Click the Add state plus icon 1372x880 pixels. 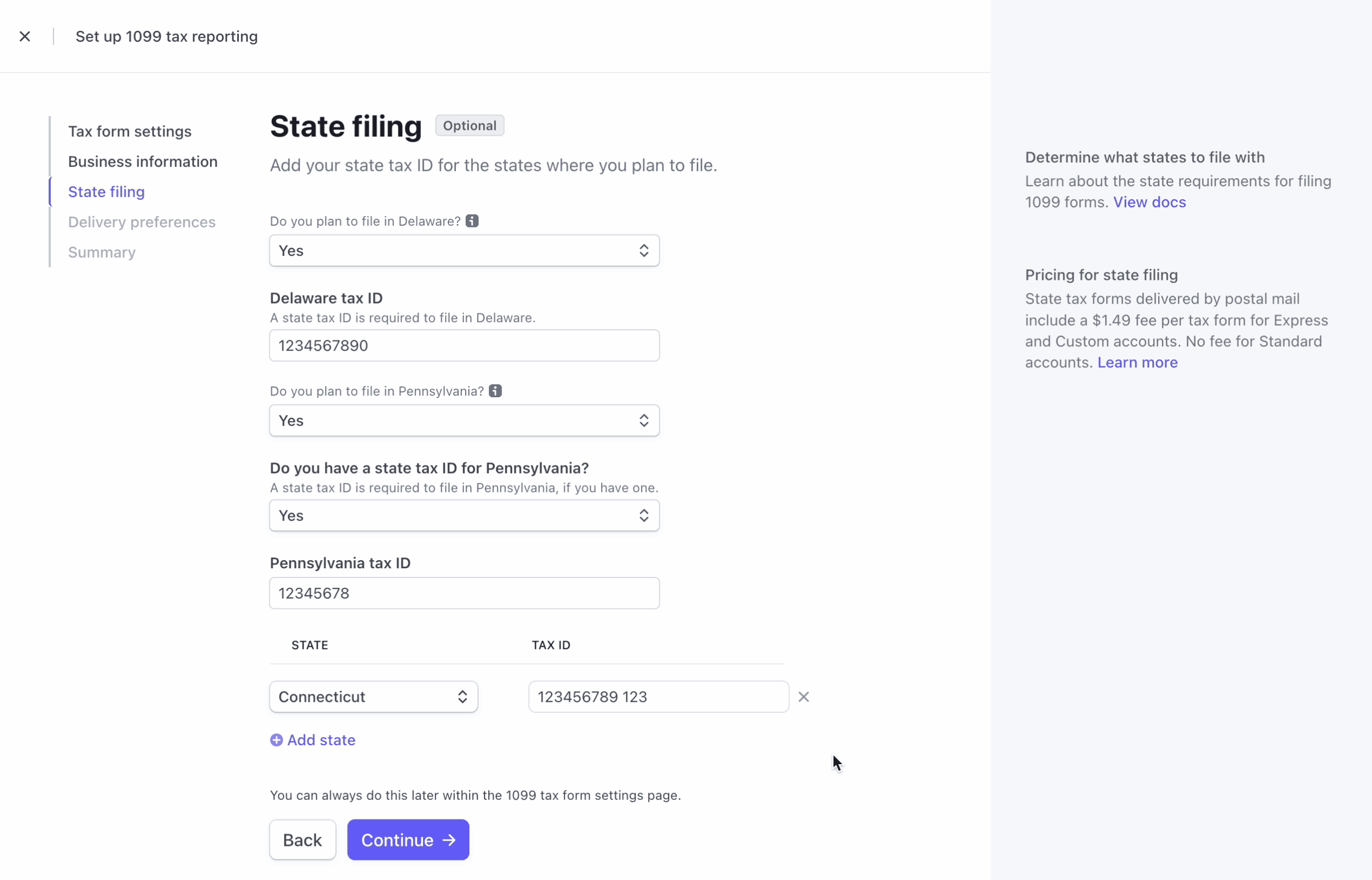[275, 740]
